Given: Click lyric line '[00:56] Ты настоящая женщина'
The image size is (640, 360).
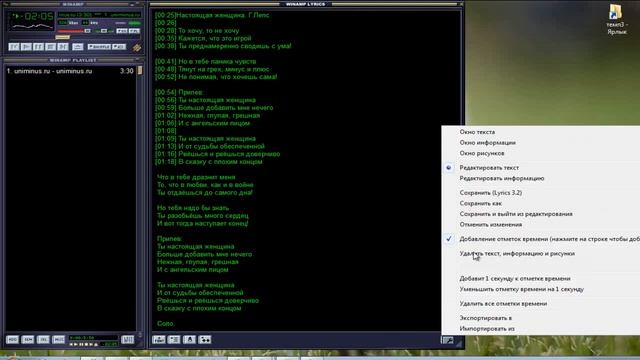Looking at the screenshot, I should tap(205, 100).
